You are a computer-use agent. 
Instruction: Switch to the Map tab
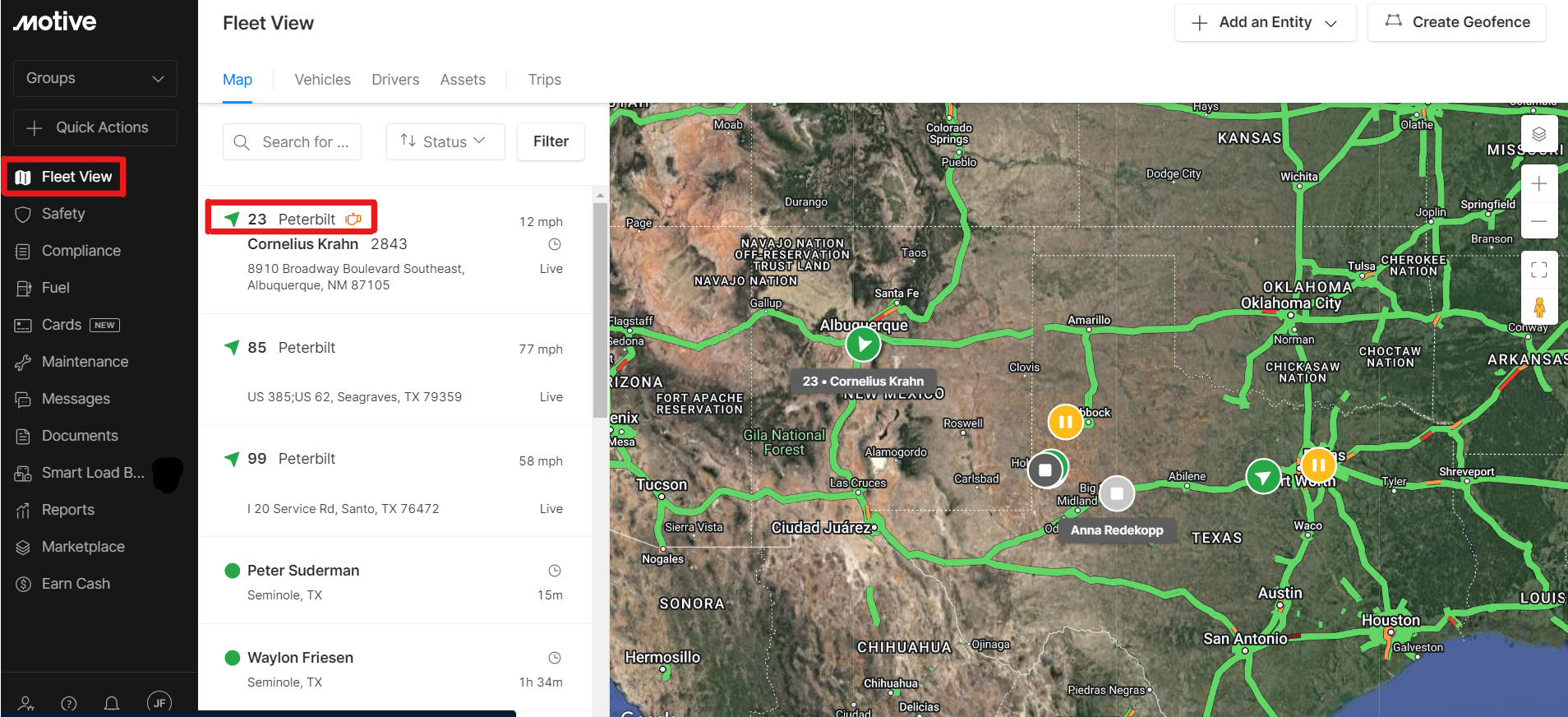point(238,80)
